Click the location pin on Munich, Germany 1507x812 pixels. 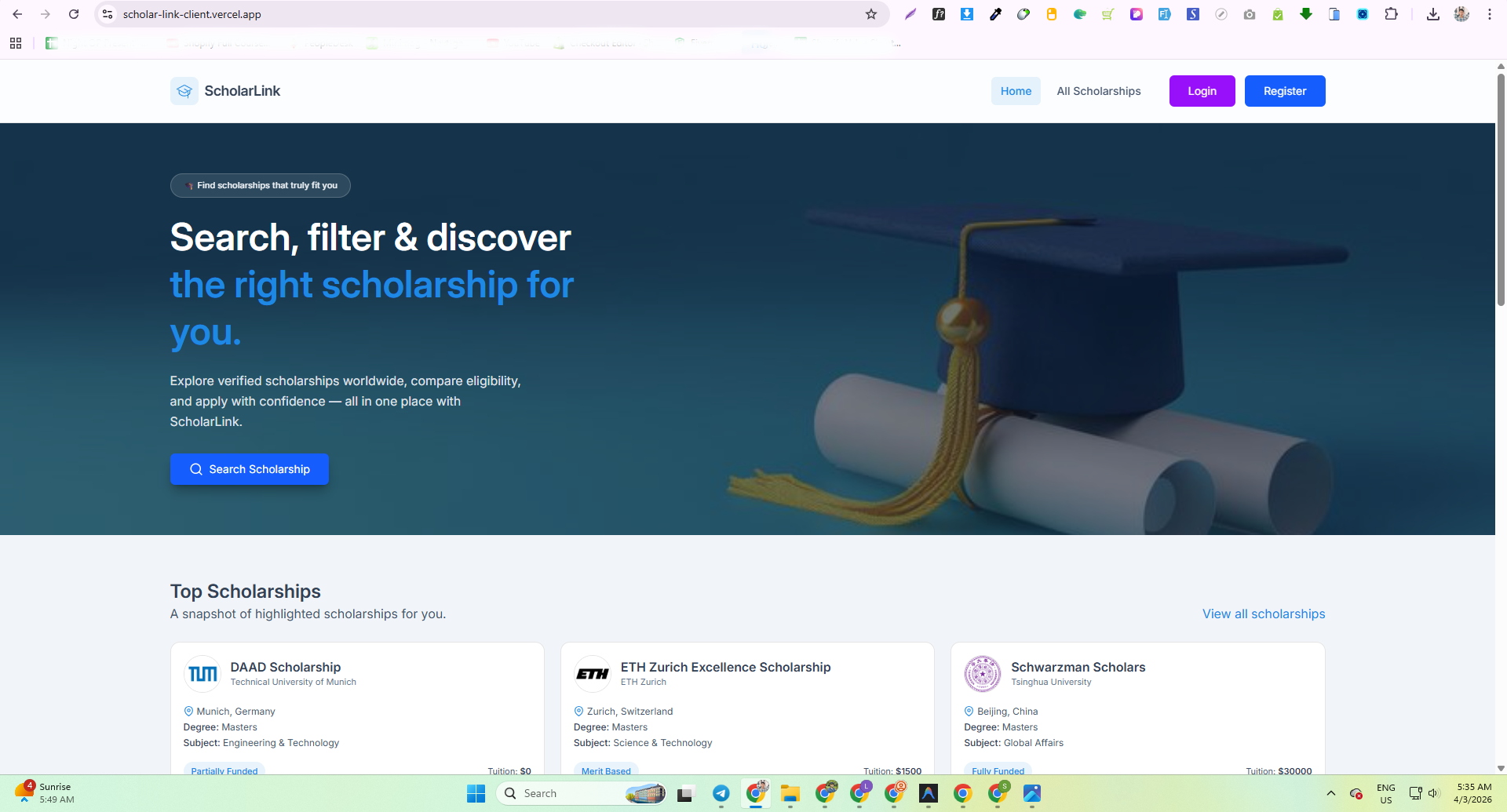click(x=188, y=711)
